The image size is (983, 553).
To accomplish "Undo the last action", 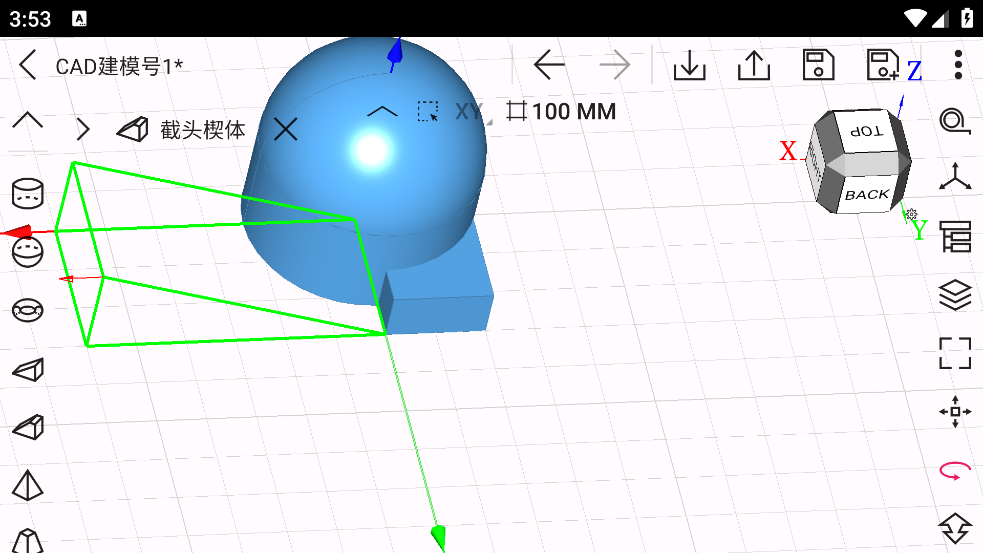I will click(x=549, y=65).
